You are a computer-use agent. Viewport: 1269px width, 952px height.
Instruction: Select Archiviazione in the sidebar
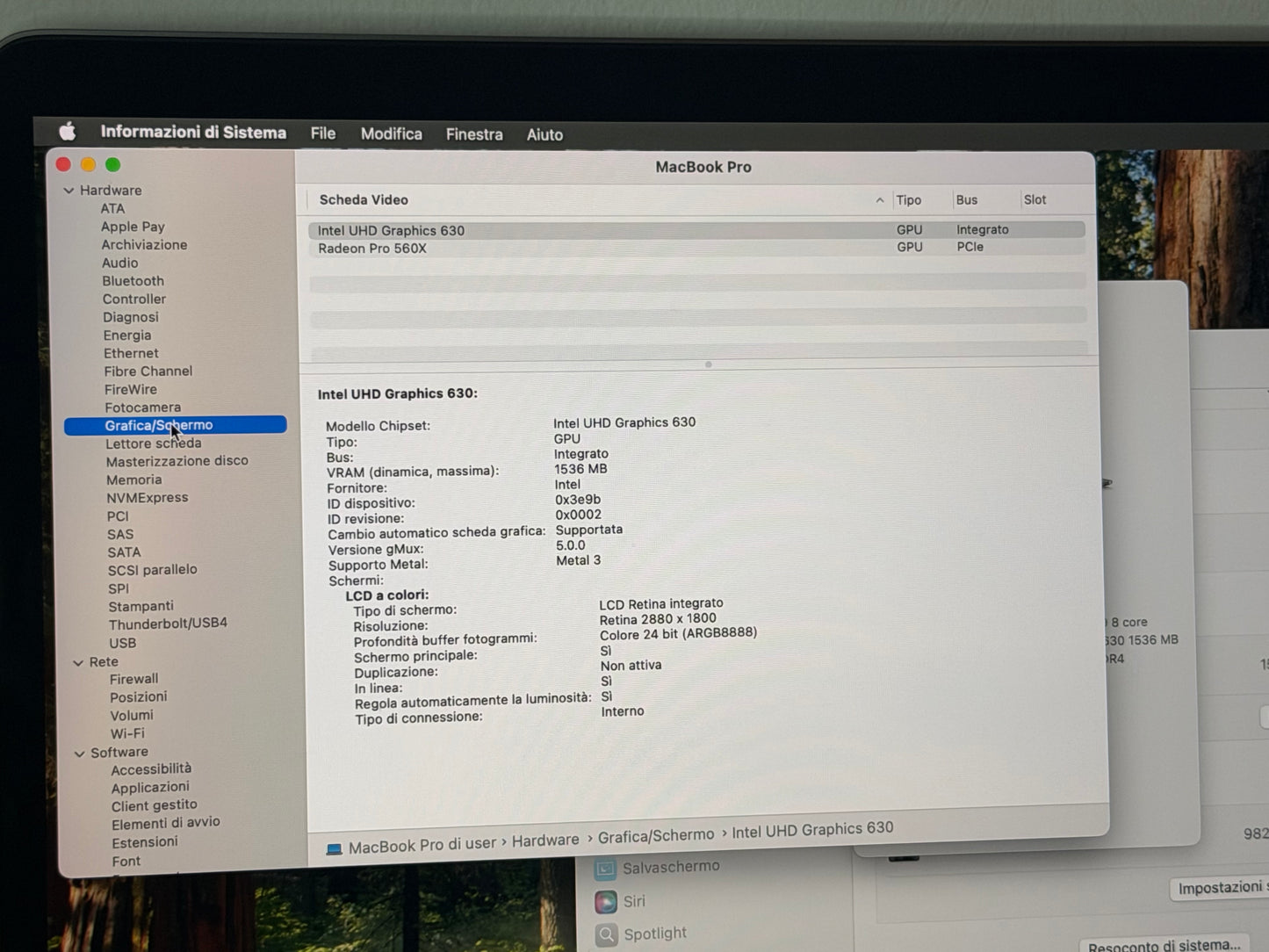coord(144,245)
